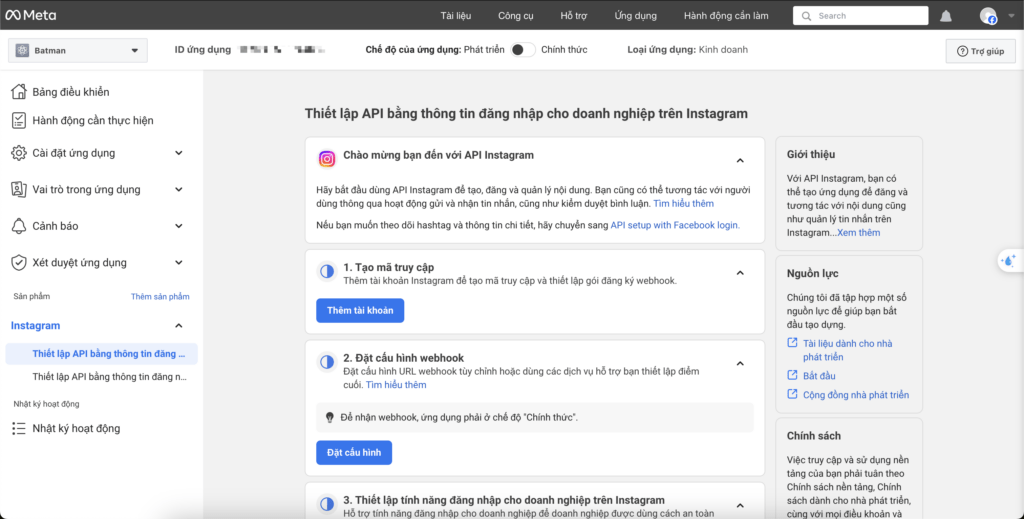
Task: Collapse the Chào mừng bạn đến với API Instagram card
Action: [x=740, y=160]
